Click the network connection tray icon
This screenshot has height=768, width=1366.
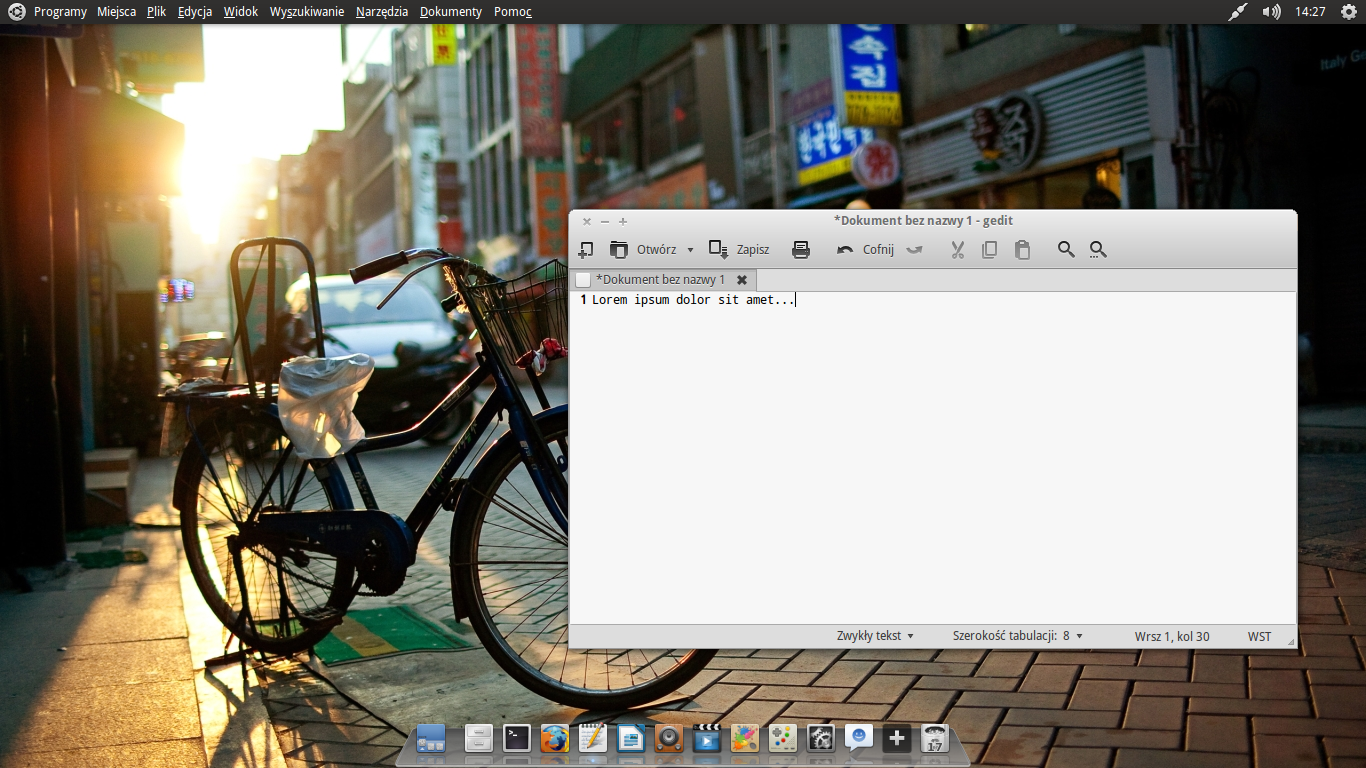tap(1238, 12)
